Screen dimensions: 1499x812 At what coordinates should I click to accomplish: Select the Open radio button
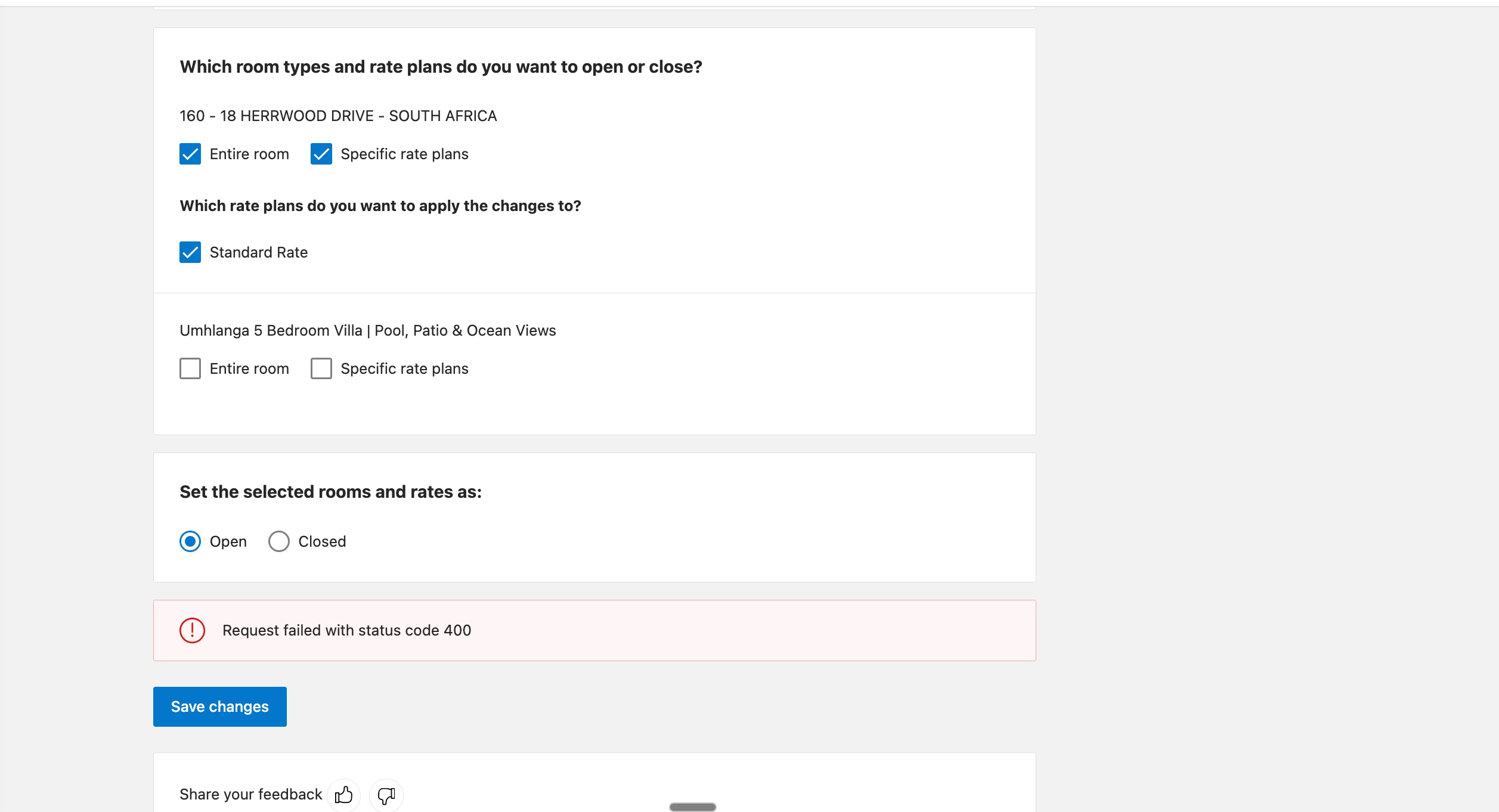[x=190, y=541]
